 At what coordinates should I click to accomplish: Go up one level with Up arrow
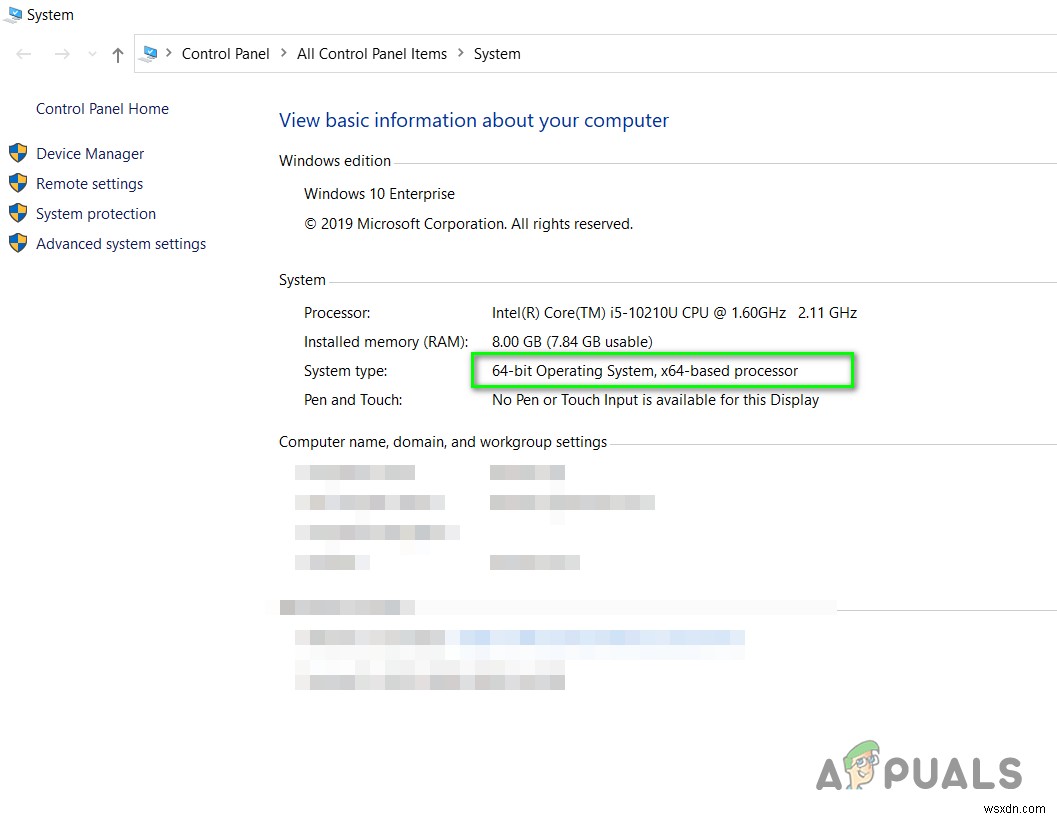(118, 55)
